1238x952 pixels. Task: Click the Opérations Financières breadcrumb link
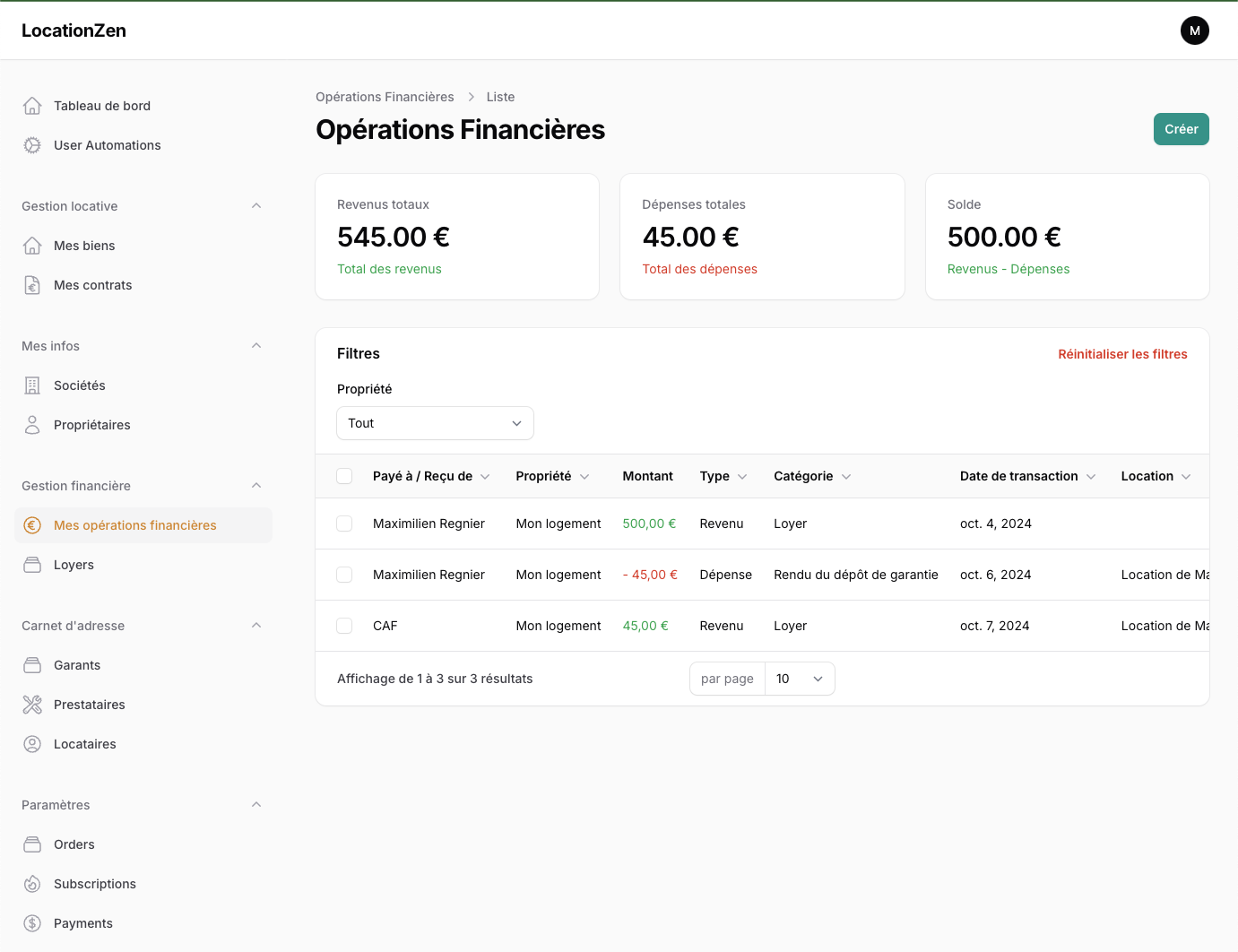(385, 97)
